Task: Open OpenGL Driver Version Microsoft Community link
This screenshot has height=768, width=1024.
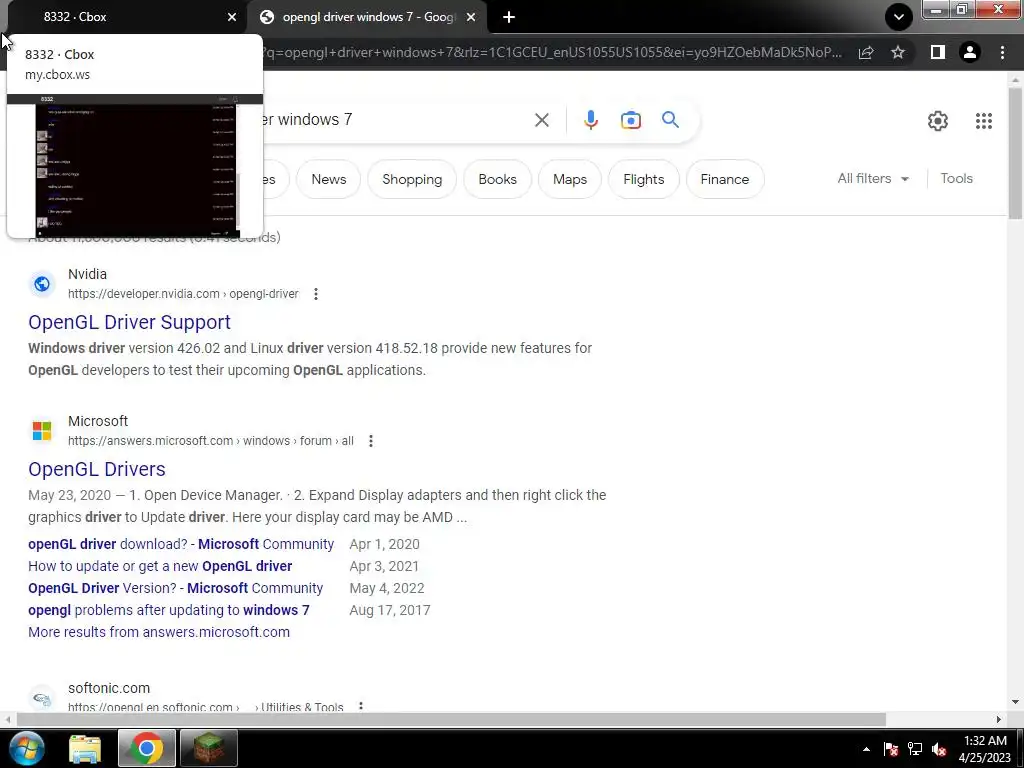Action: (x=176, y=588)
